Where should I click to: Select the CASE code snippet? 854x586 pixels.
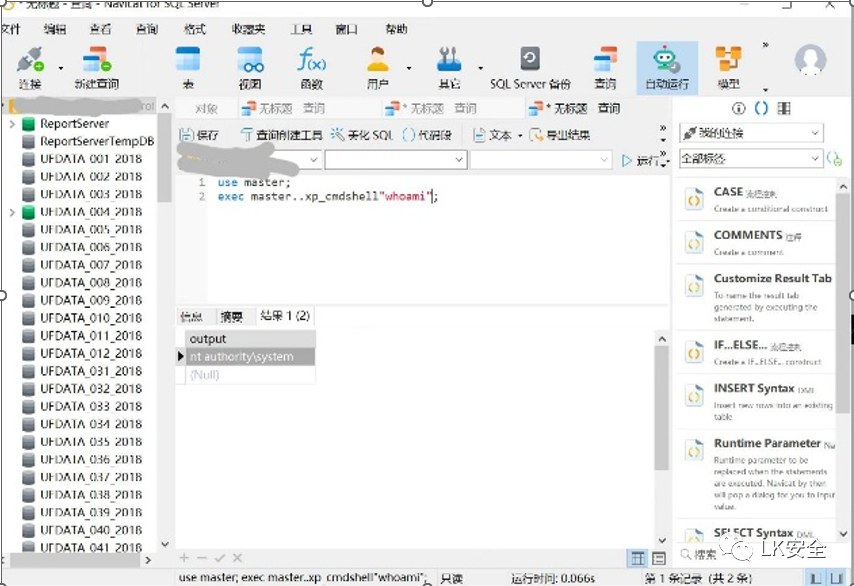click(x=756, y=199)
